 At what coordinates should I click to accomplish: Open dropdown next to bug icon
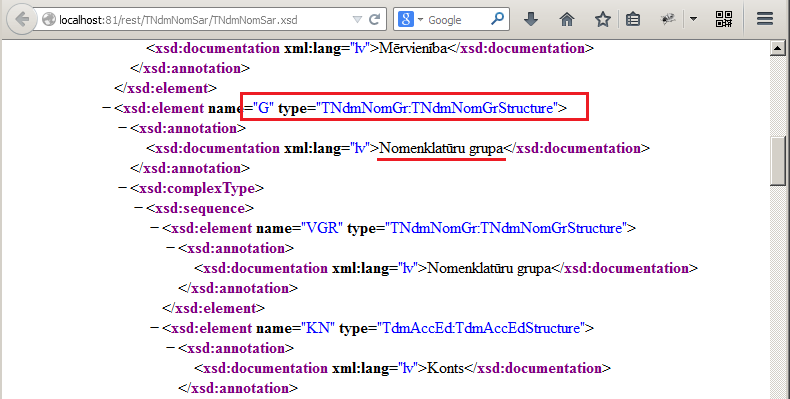[x=693, y=19]
